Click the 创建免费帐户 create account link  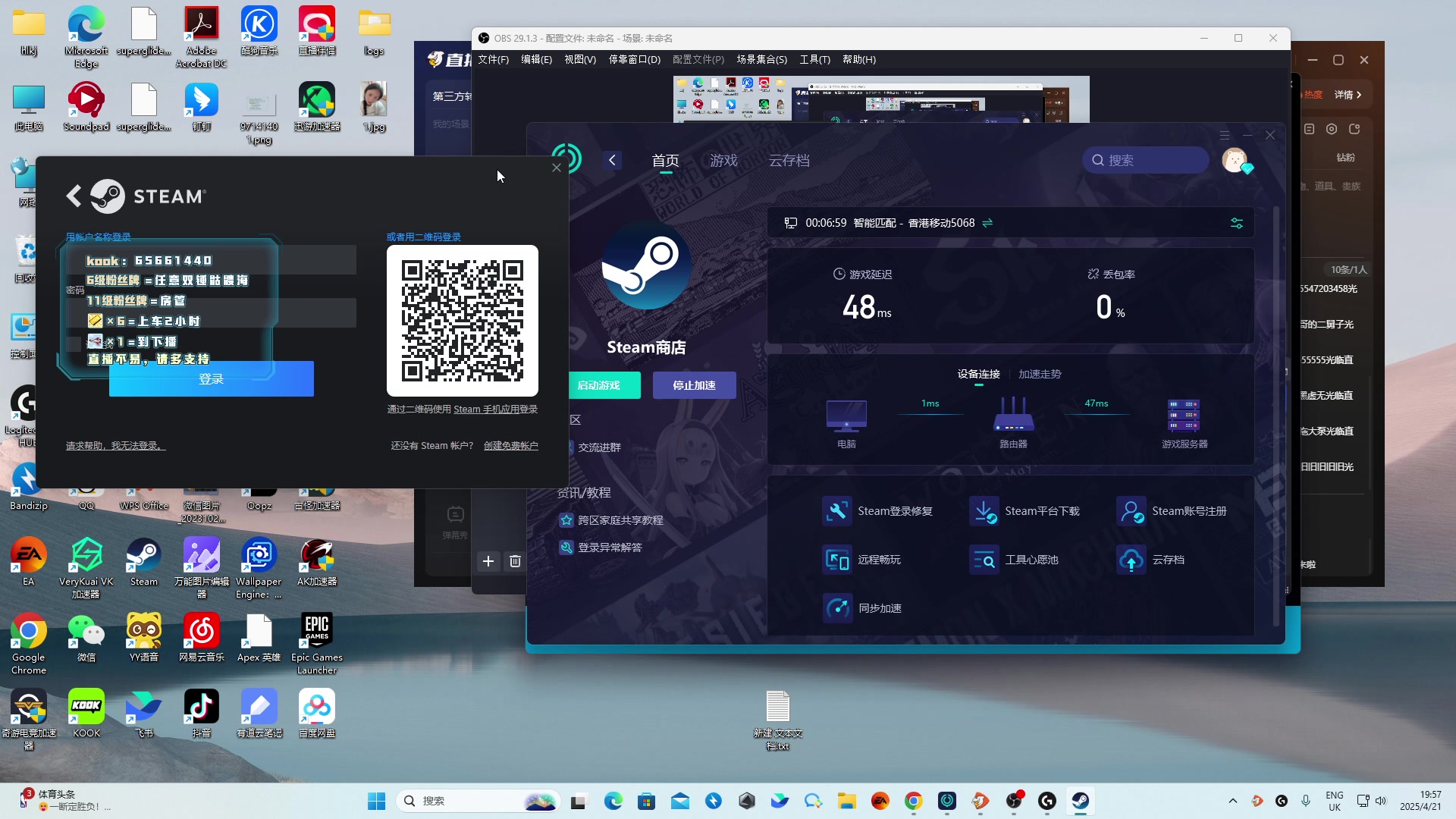coord(511,446)
